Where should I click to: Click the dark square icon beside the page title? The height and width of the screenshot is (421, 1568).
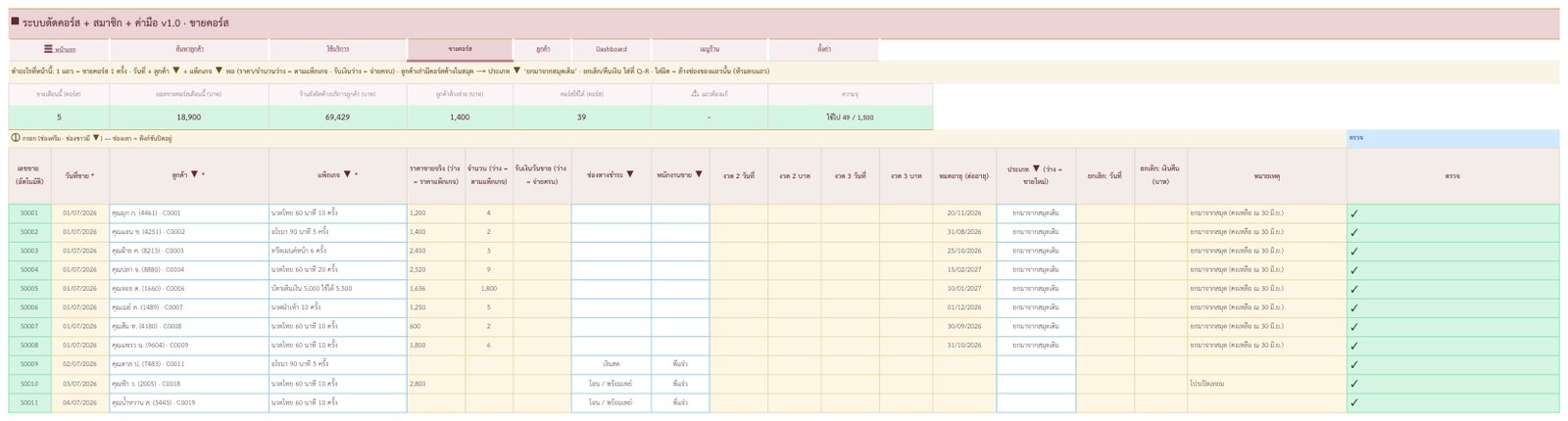(x=15, y=22)
